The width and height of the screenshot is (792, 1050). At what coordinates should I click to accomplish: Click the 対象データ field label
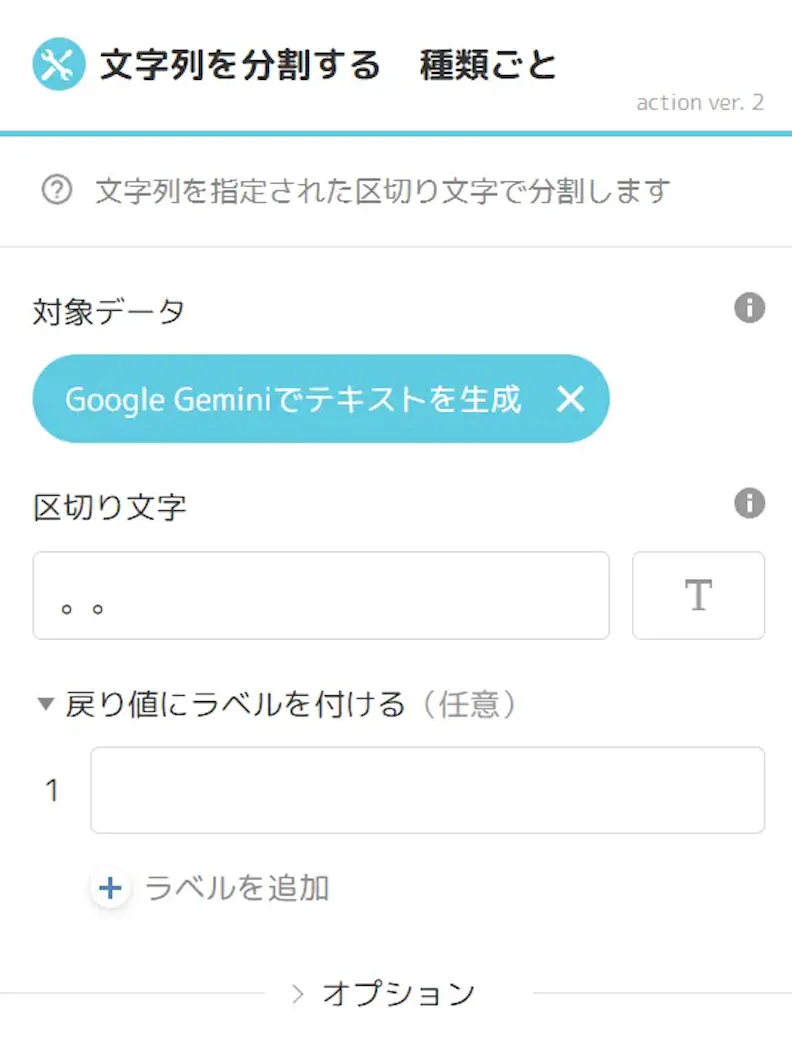[108, 311]
